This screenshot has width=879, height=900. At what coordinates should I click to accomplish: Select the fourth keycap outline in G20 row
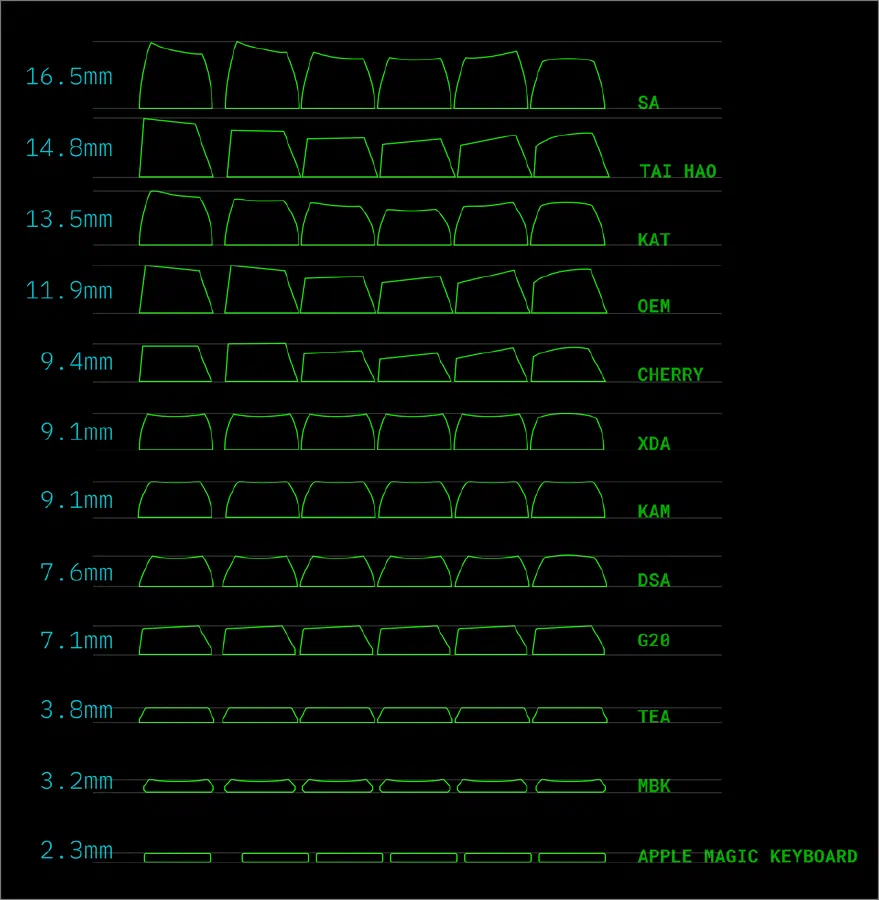(414, 640)
